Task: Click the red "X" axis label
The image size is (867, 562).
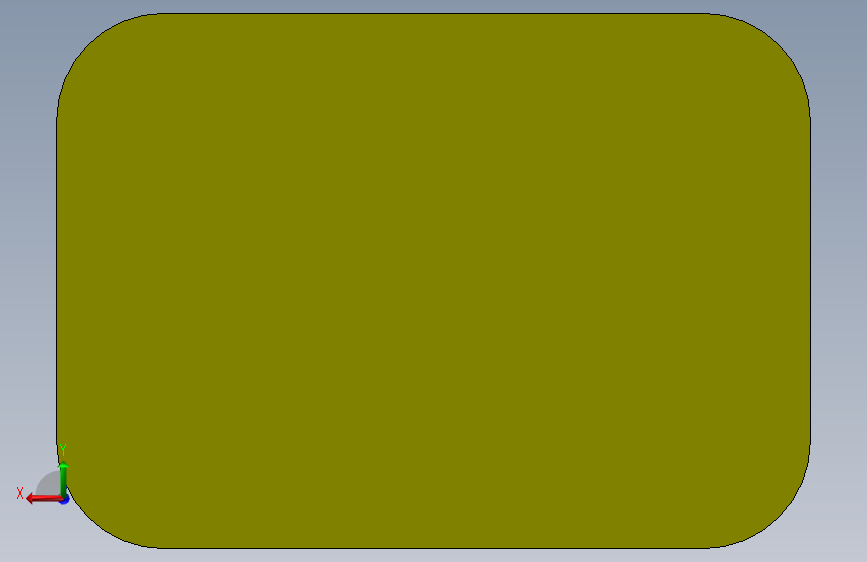Action: click(20, 493)
